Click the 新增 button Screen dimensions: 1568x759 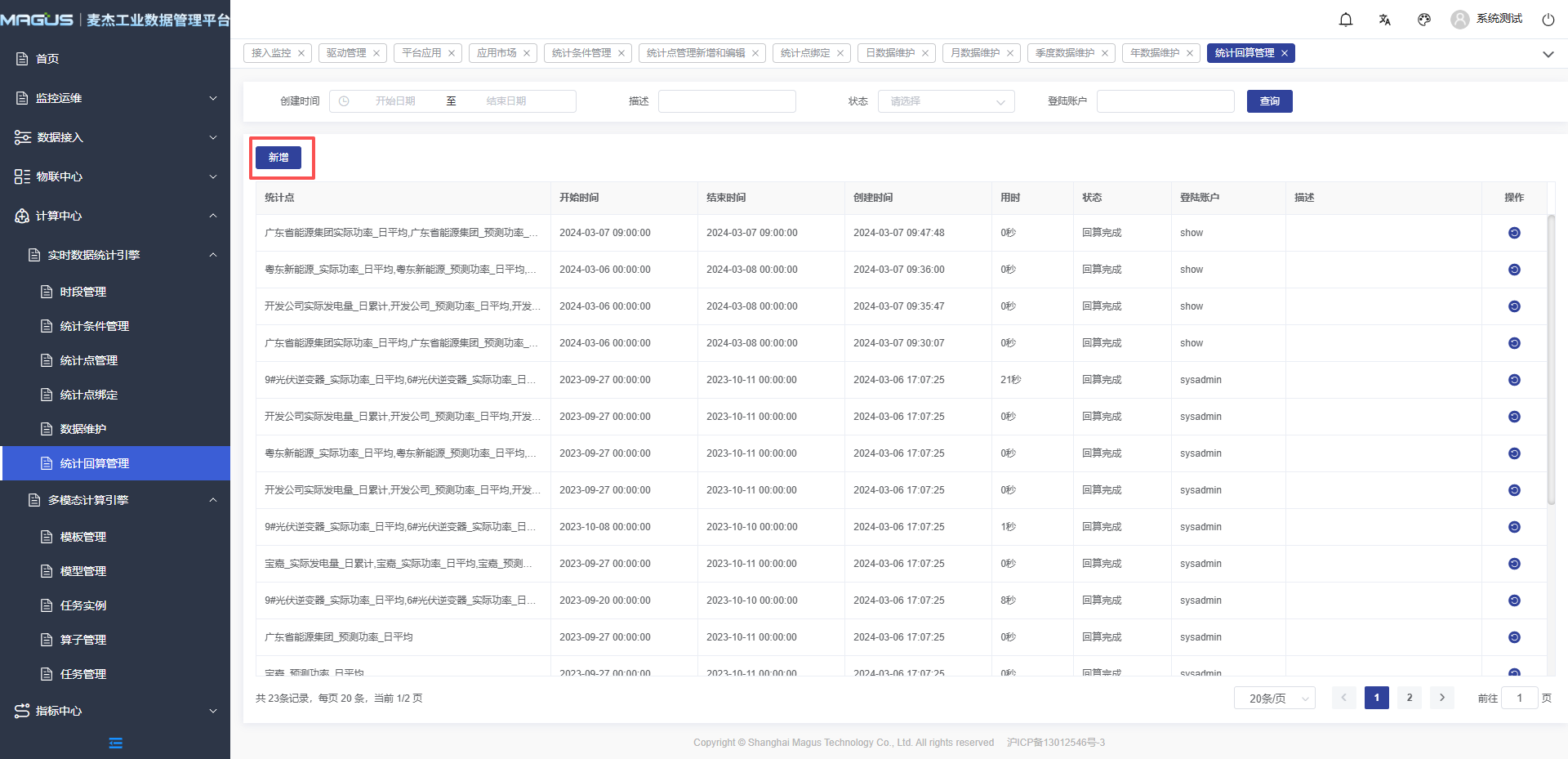(278, 158)
